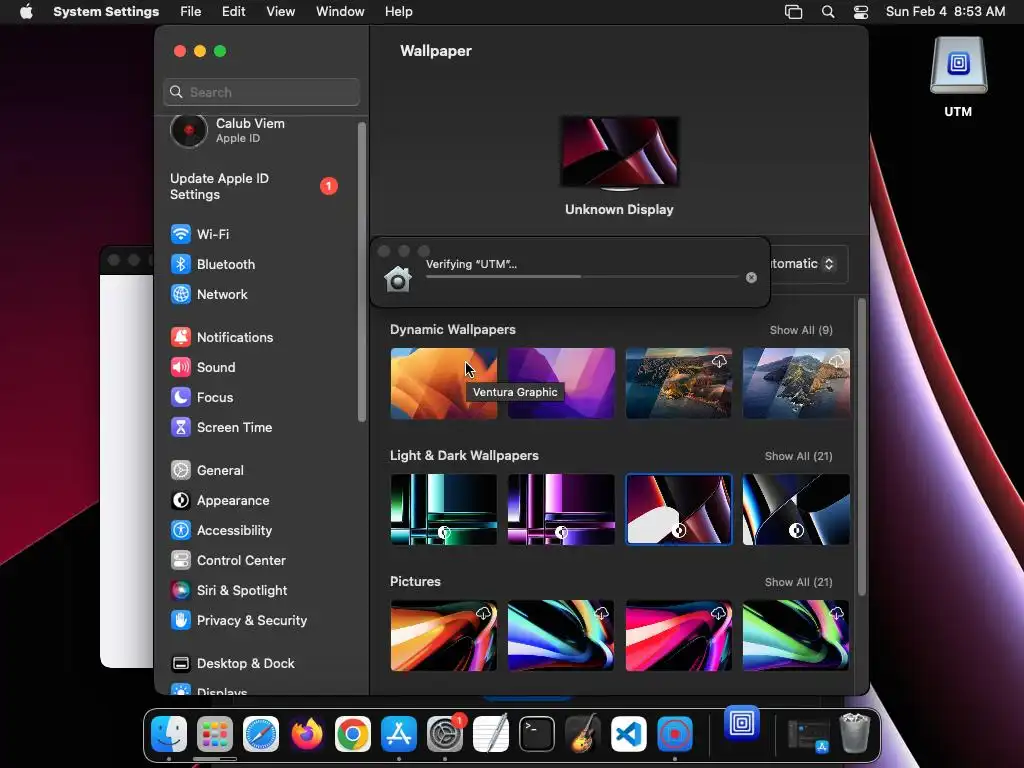Open Finder from the Dock
Viewport: 1024px width, 768px height.
pyautogui.click(x=169, y=734)
